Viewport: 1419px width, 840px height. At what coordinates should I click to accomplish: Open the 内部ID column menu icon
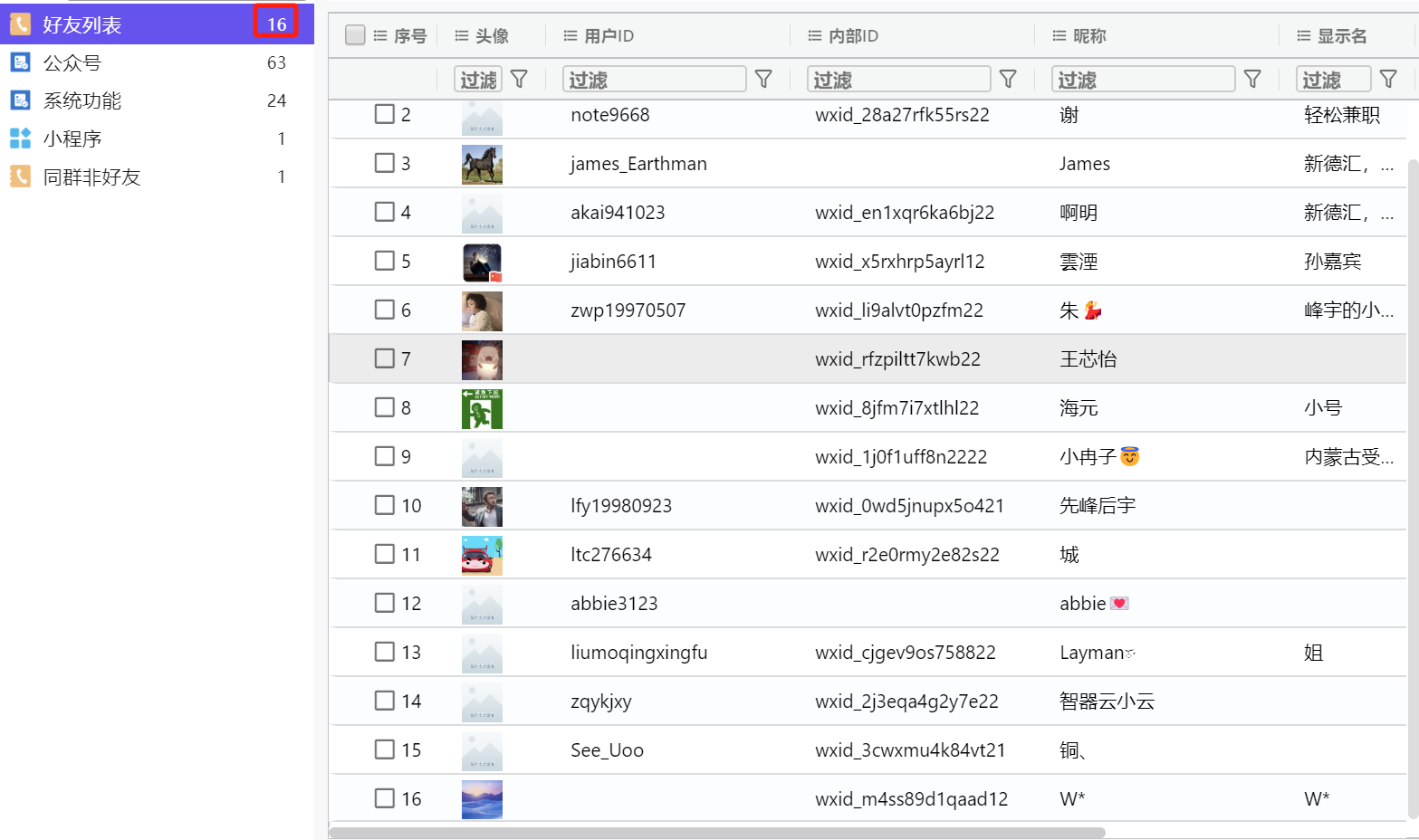[815, 35]
